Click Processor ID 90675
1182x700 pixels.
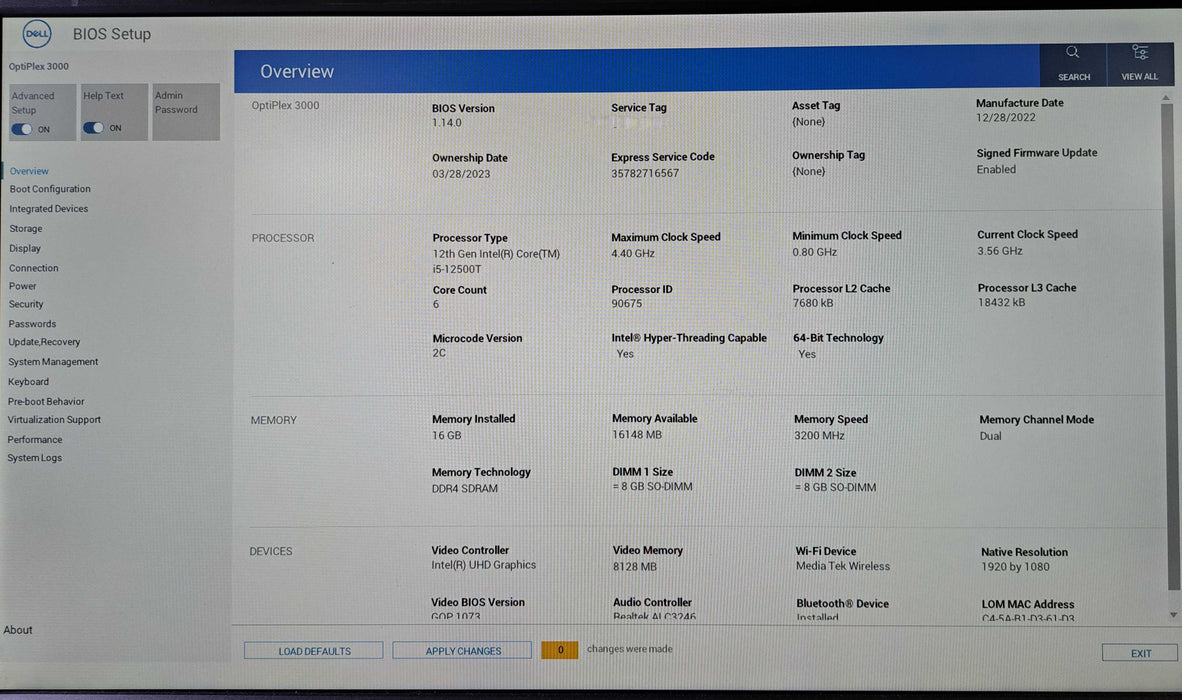click(x=627, y=304)
